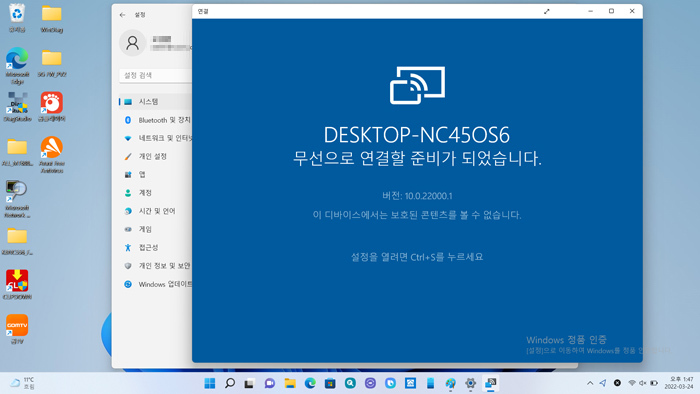Viewport: 700px width, 394px height.
Task: Click the battery icon in the system tray
Action: tap(654, 383)
